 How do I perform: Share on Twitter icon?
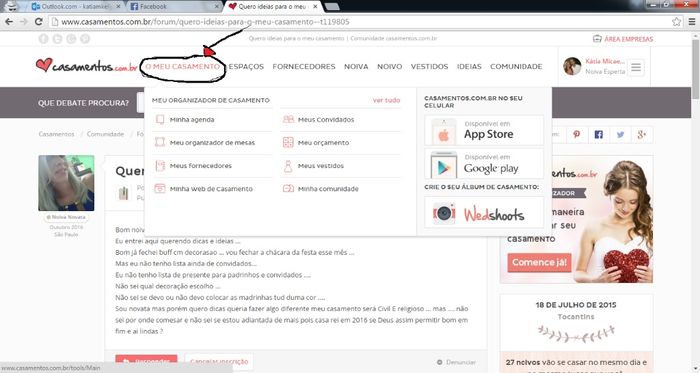pyautogui.click(x=620, y=134)
